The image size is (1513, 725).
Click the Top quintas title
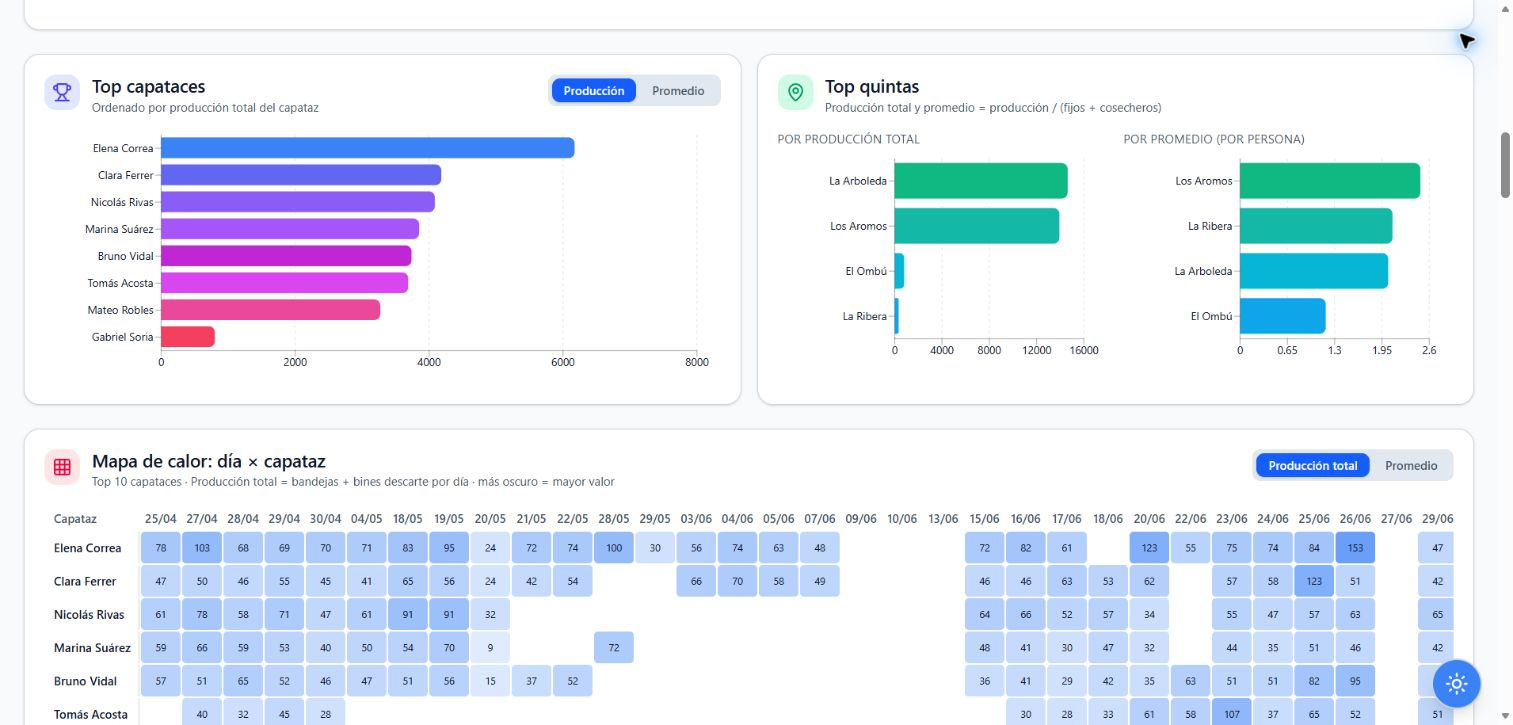pyautogui.click(x=872, y=86)
